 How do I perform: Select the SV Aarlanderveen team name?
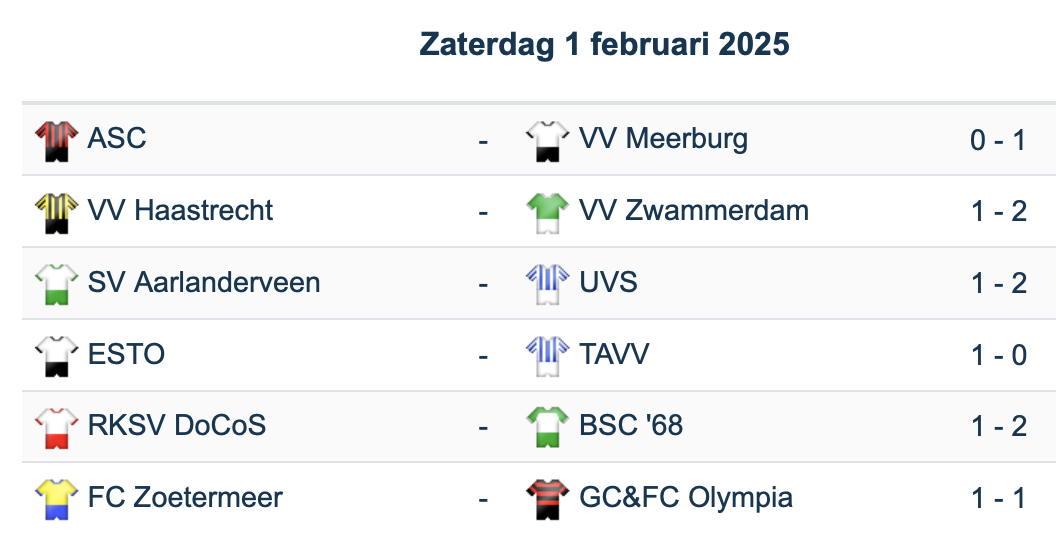204,282
